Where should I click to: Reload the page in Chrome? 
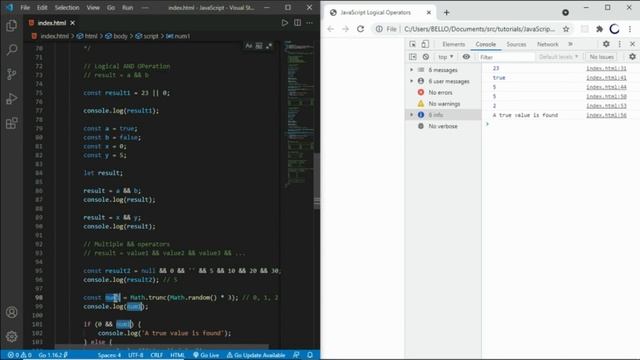(360, 29)
